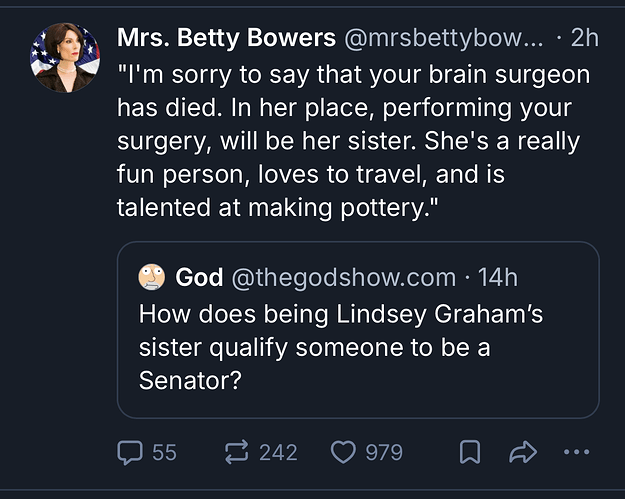Select the word Senator? in quoted text

[190, 381]
